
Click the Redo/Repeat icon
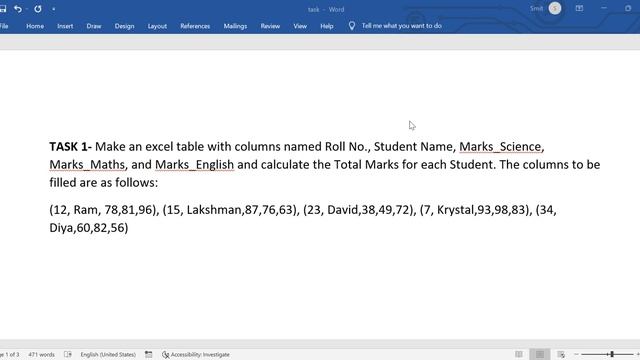tap(38, 9)
